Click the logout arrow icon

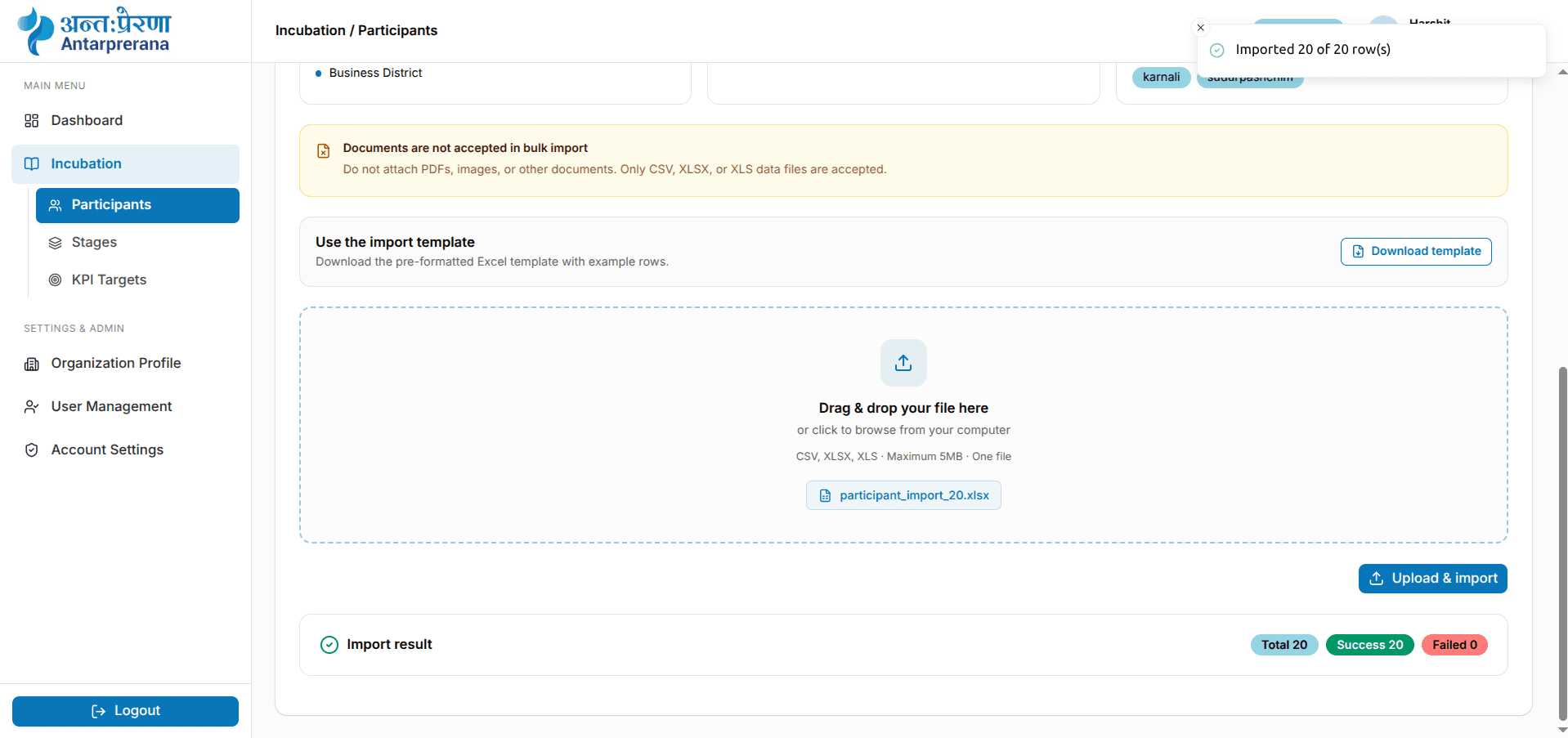pos(99,712)
